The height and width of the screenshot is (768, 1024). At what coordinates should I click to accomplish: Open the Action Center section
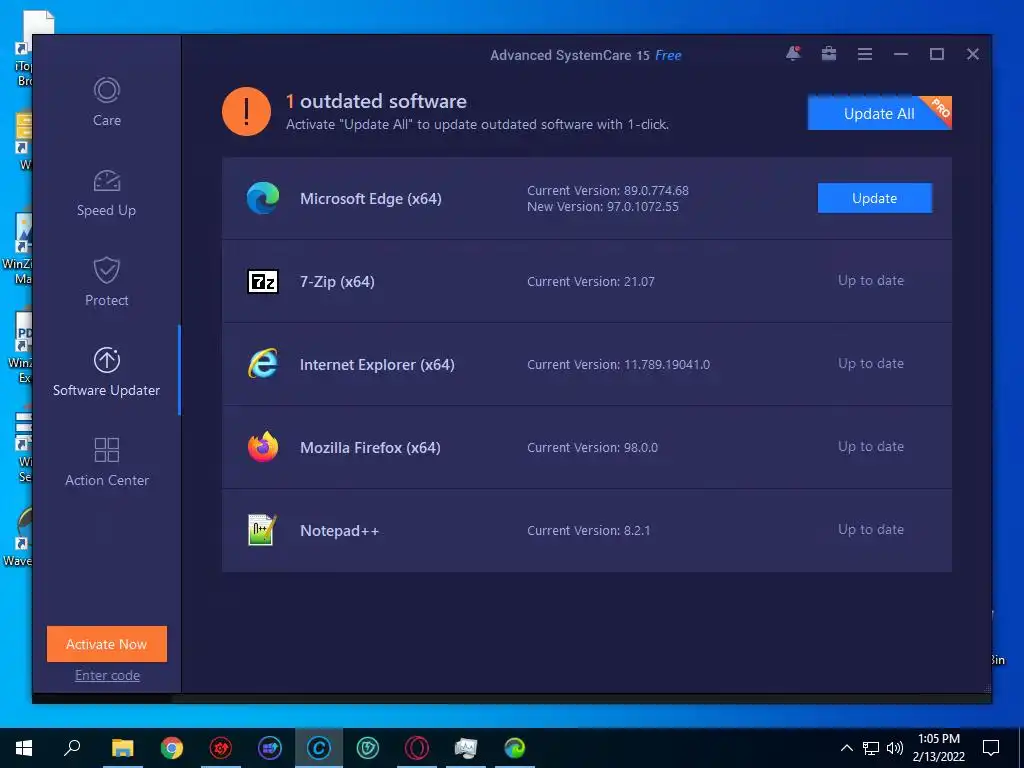[x=106, y=462]
